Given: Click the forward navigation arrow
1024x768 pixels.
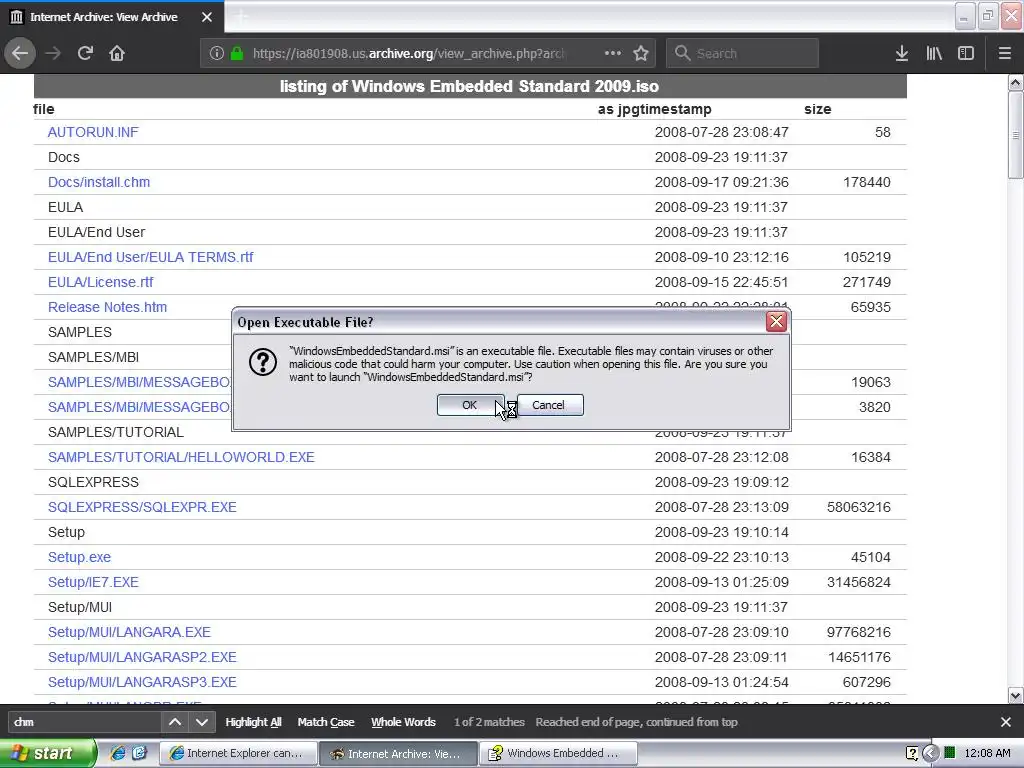Looking at the screenshot, I should 53,53.
